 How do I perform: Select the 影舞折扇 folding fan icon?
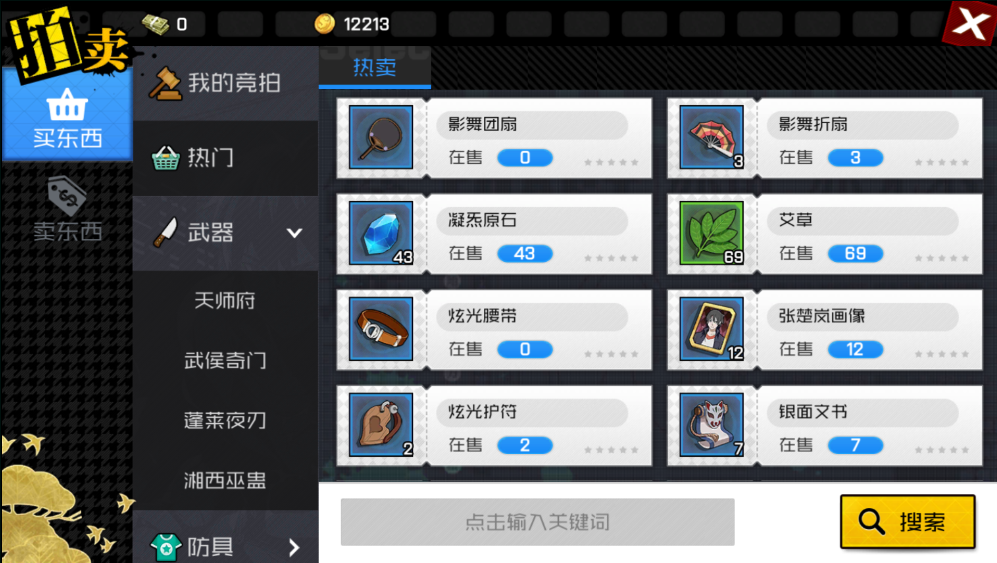712,137
